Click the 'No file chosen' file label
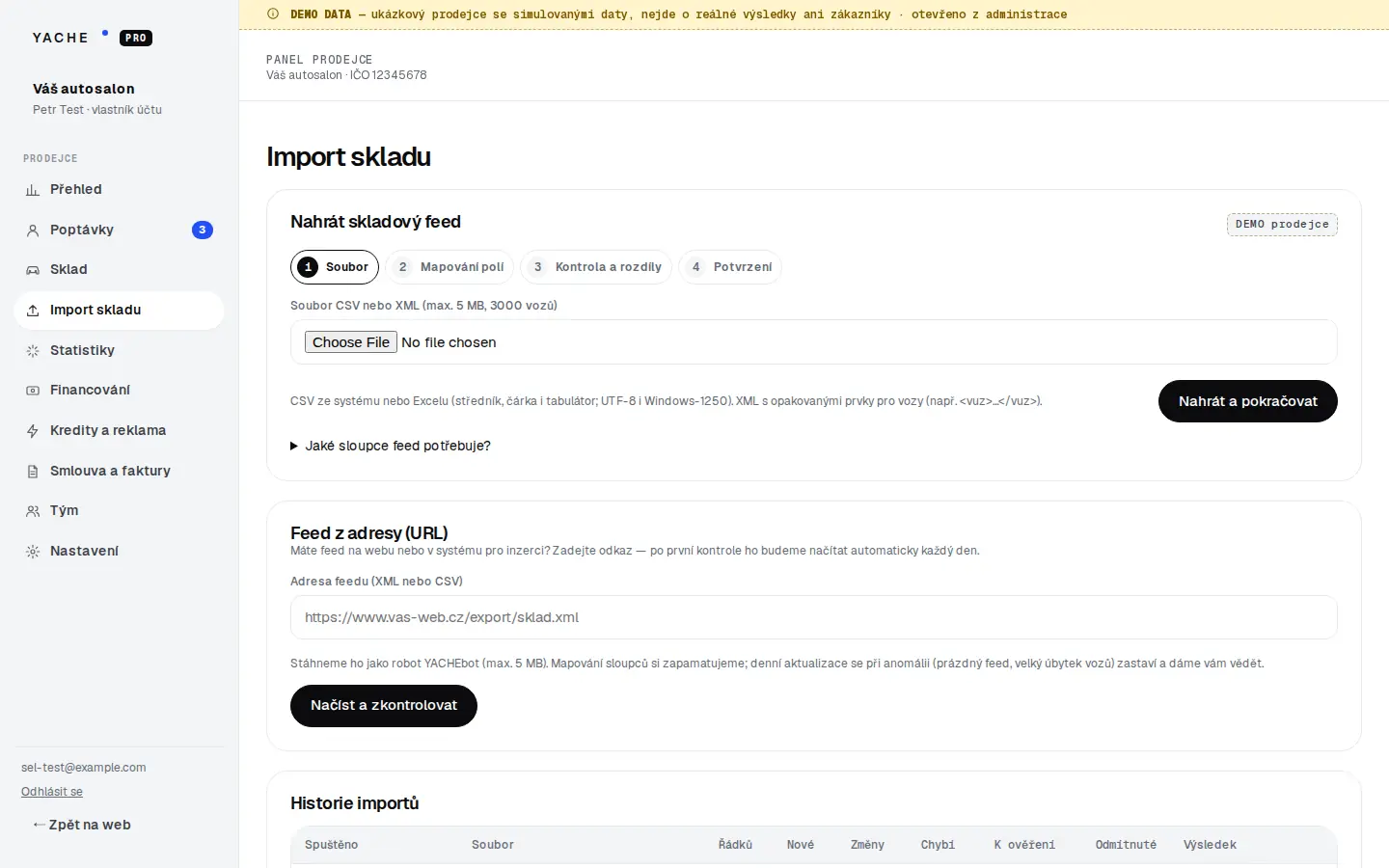This screenshot has width=1389, height=868. pyautogui.click(x=449, y=342)
